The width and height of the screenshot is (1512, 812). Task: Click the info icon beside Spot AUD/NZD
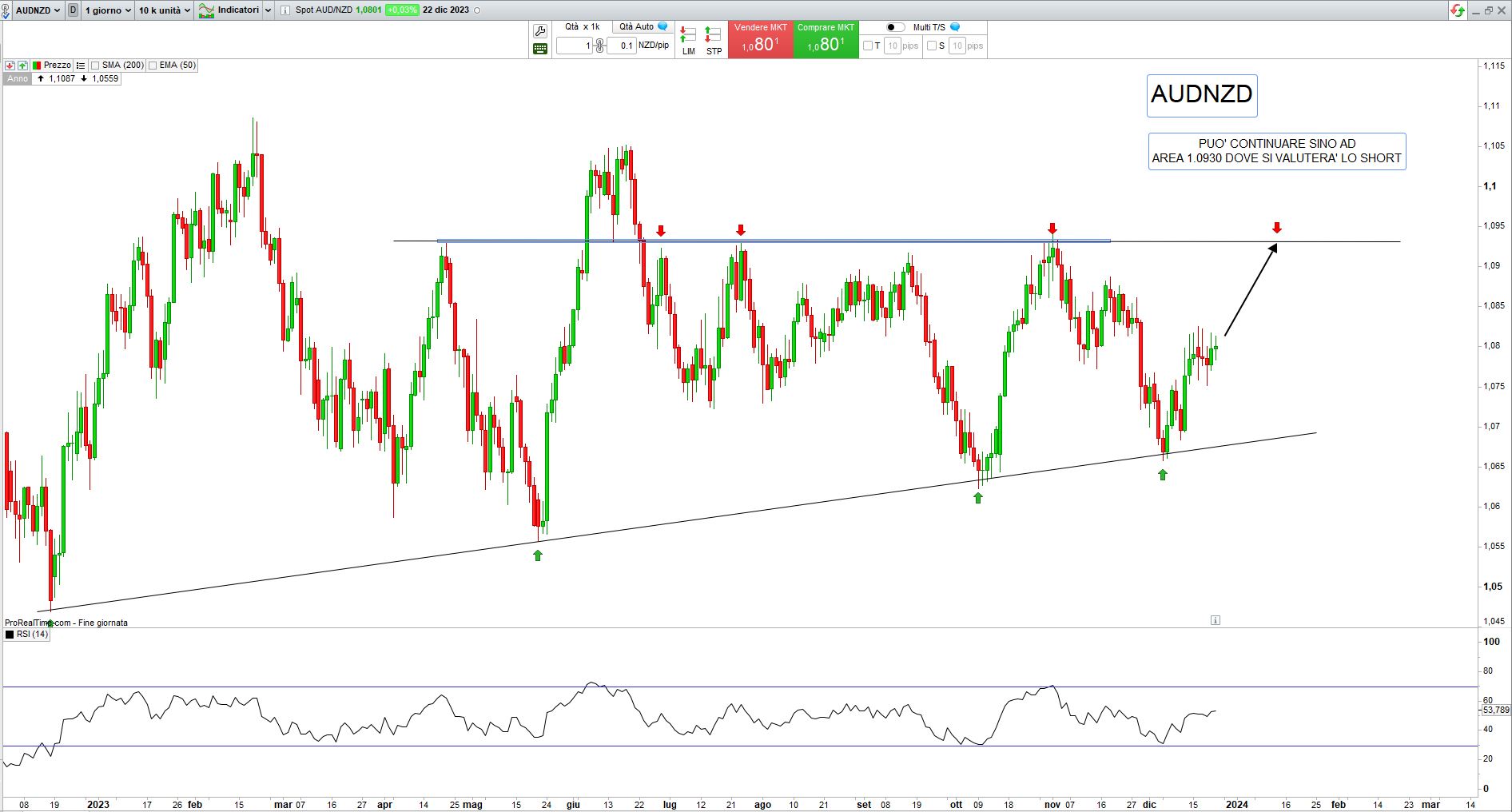285,10
